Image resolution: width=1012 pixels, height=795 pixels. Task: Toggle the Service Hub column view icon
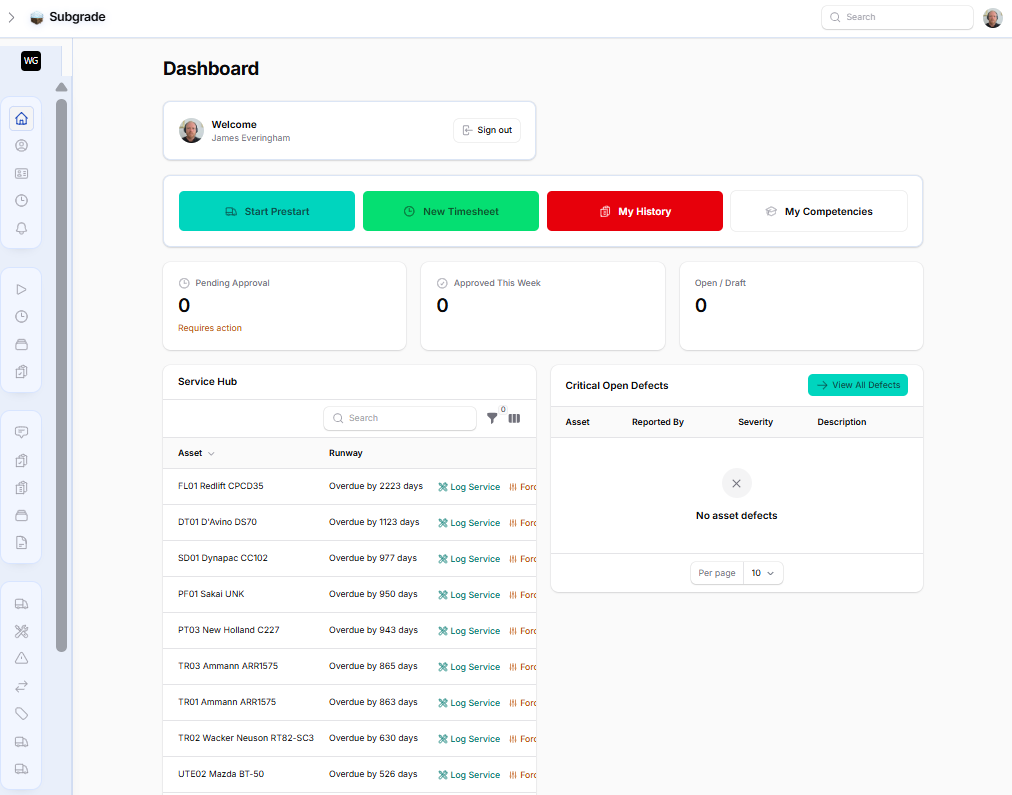[x=514, y=419]
